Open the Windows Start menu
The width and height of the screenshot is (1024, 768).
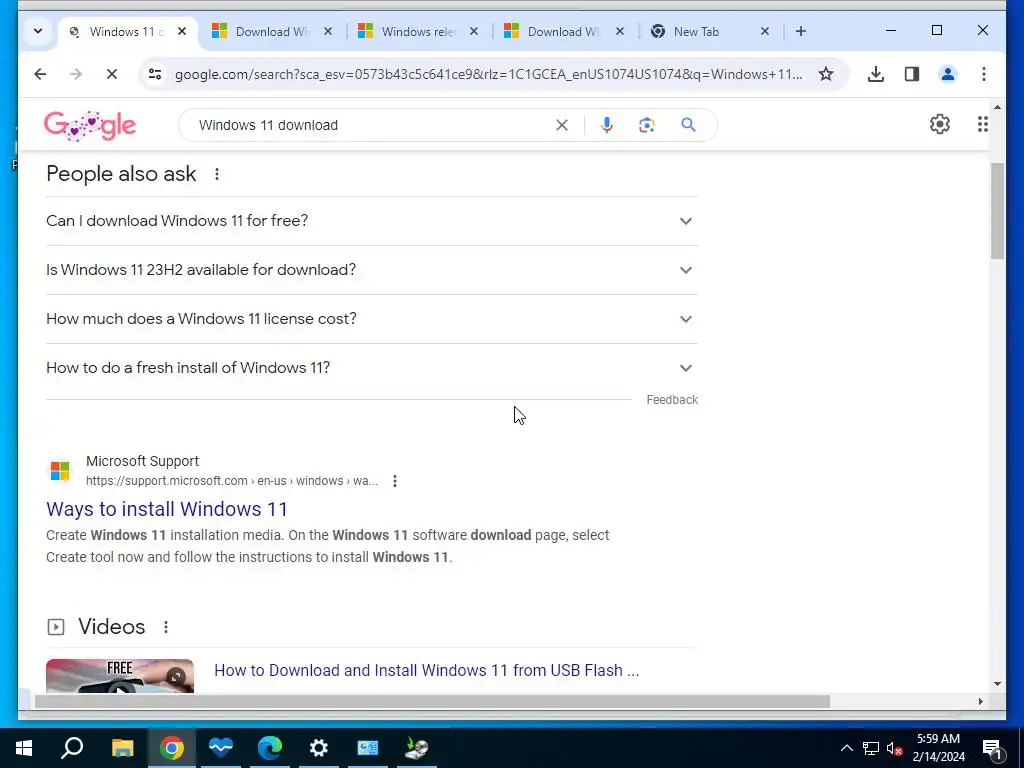tap(24, 748)
